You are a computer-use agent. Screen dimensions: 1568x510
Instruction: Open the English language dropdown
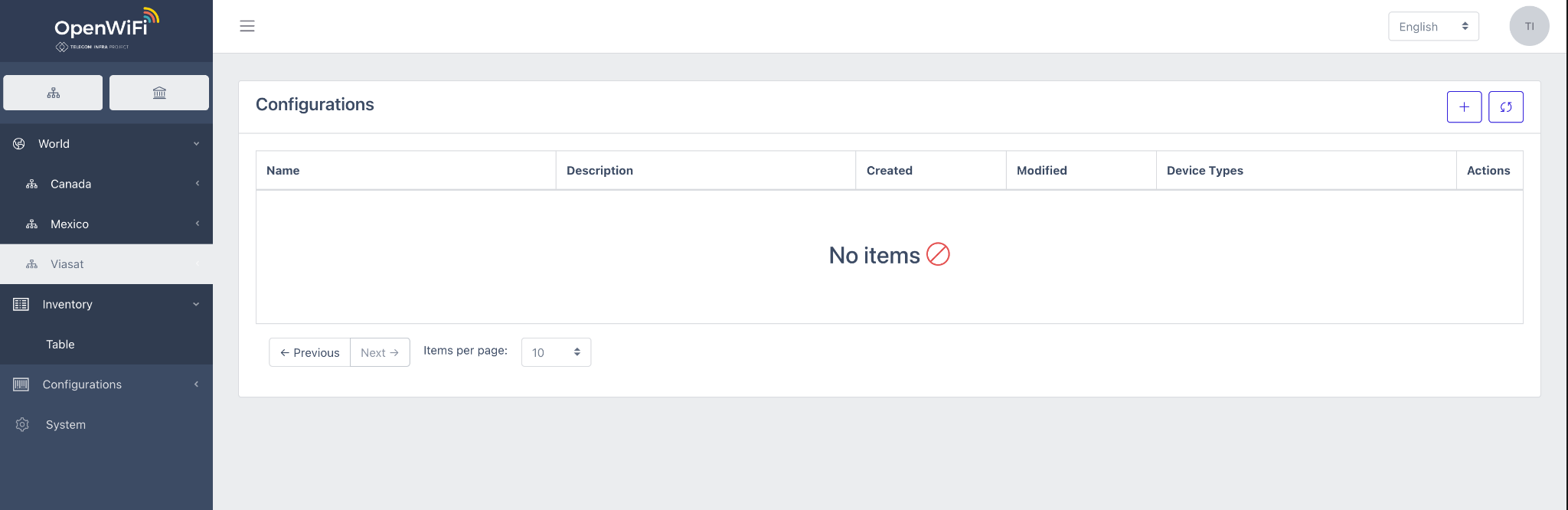tap(1432, 26)
